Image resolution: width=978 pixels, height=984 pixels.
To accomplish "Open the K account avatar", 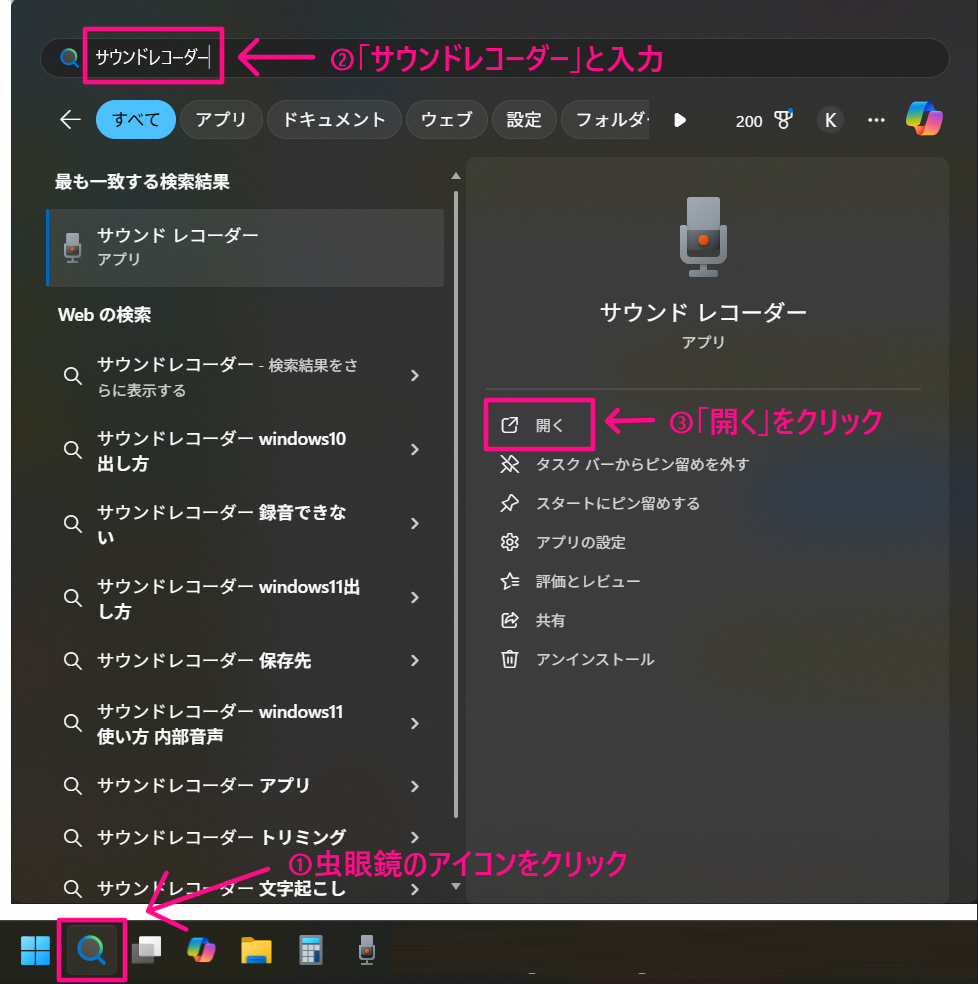I will coord(830,120).
